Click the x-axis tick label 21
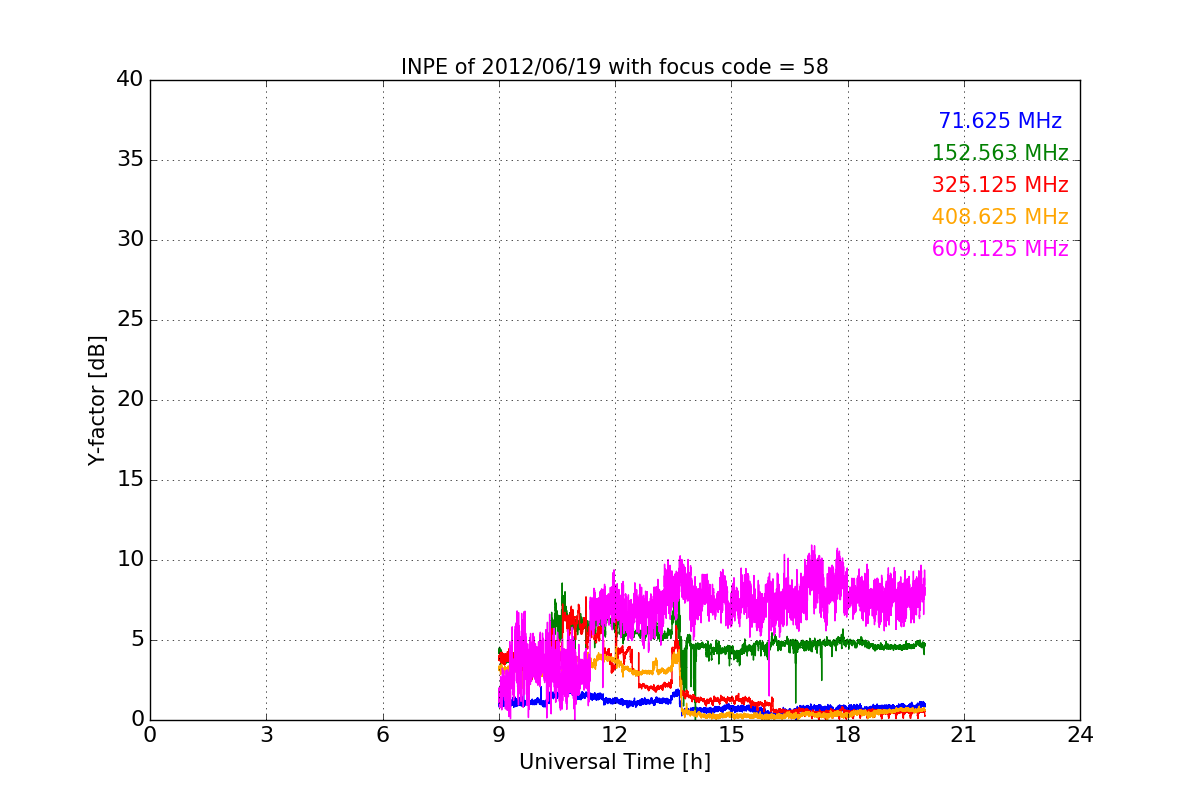The height and width of the screenshot is (800, 1200). point(964,735)
